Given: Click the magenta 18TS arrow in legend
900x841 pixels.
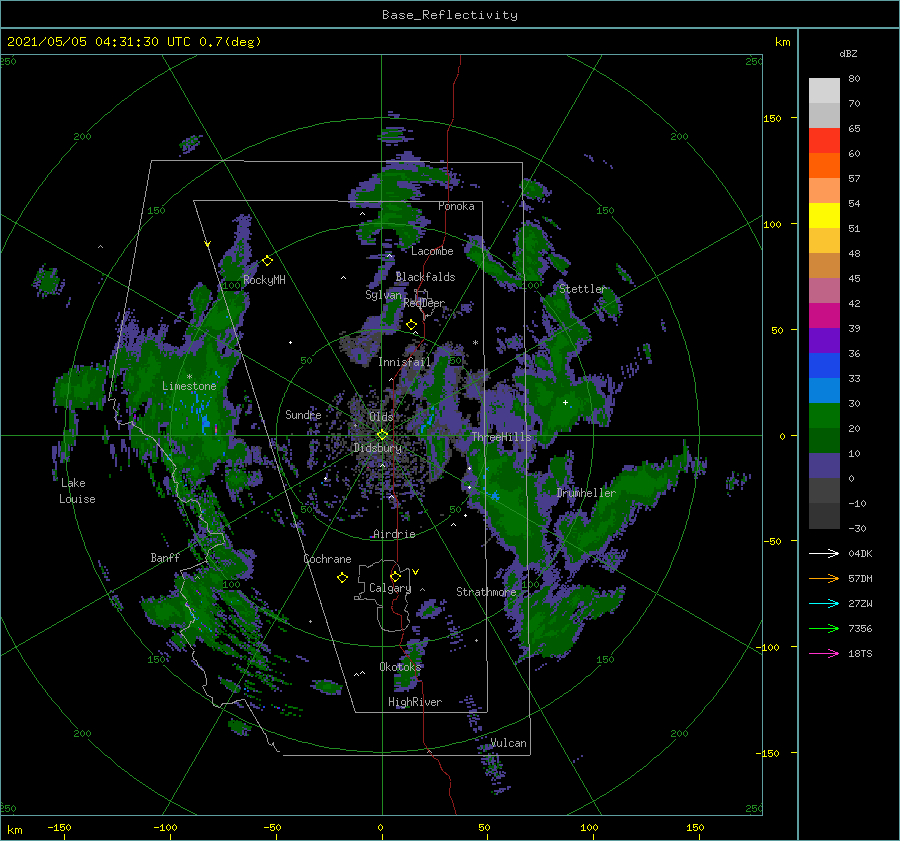Looking at the screenshot, I should [824, 653].
